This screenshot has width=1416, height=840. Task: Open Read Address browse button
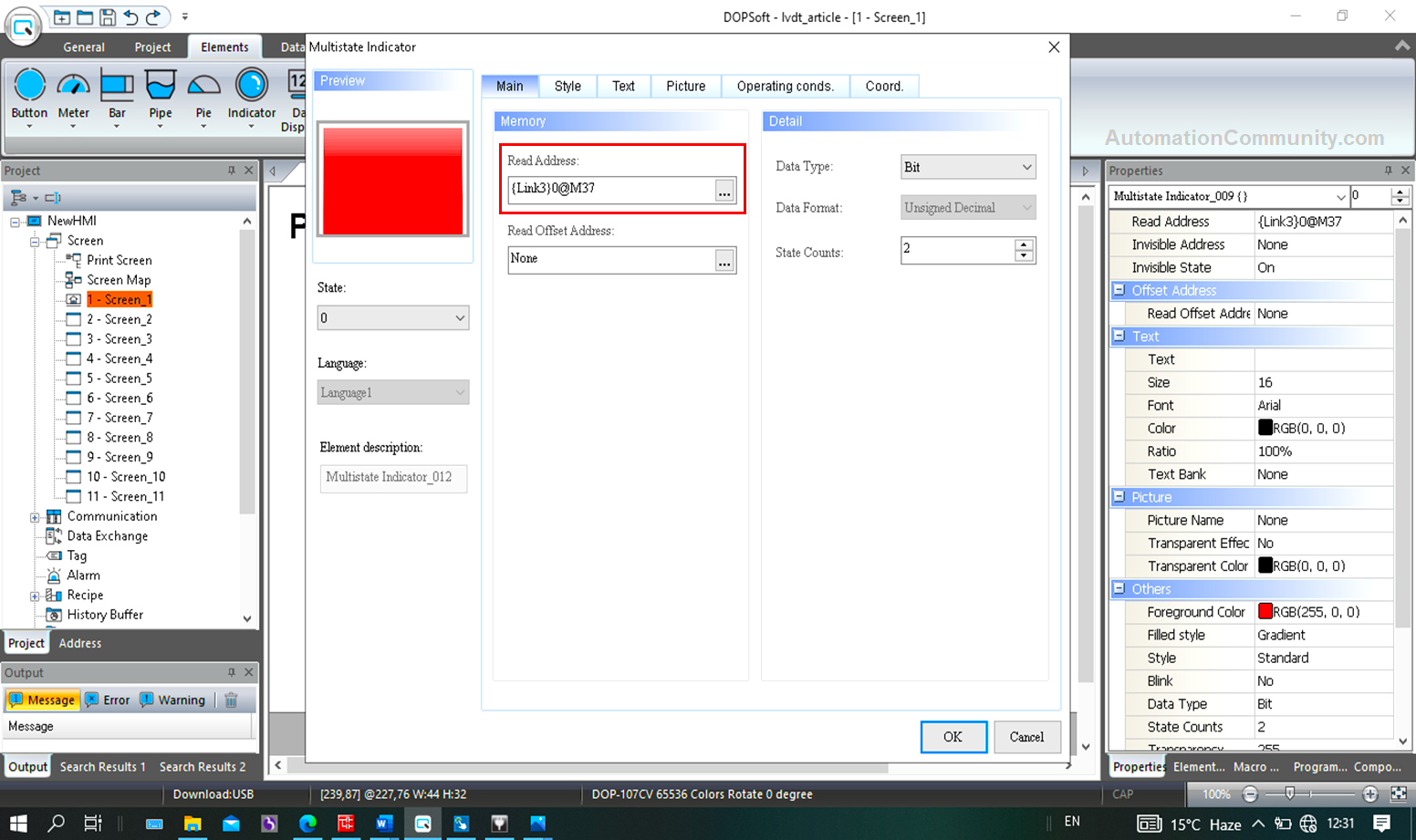[x=724, y=190]
